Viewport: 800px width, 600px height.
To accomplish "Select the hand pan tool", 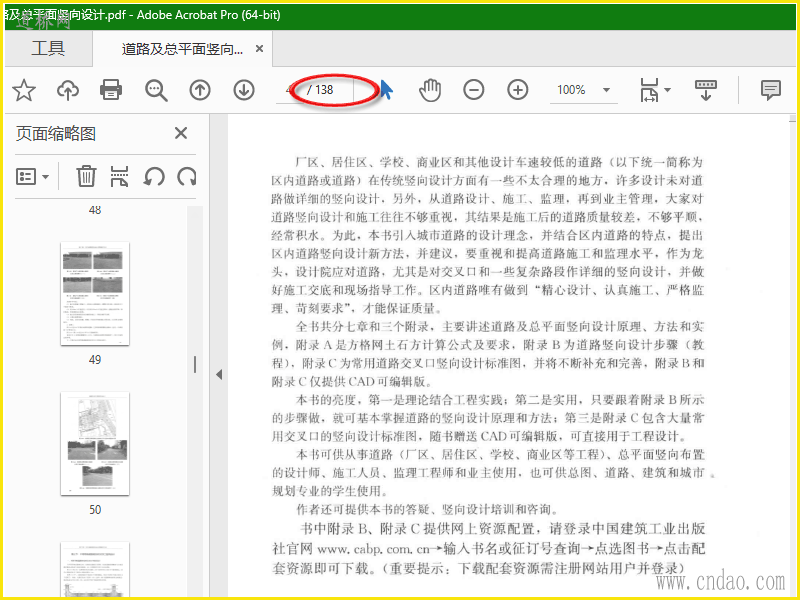I will click(x=430, y=90).
